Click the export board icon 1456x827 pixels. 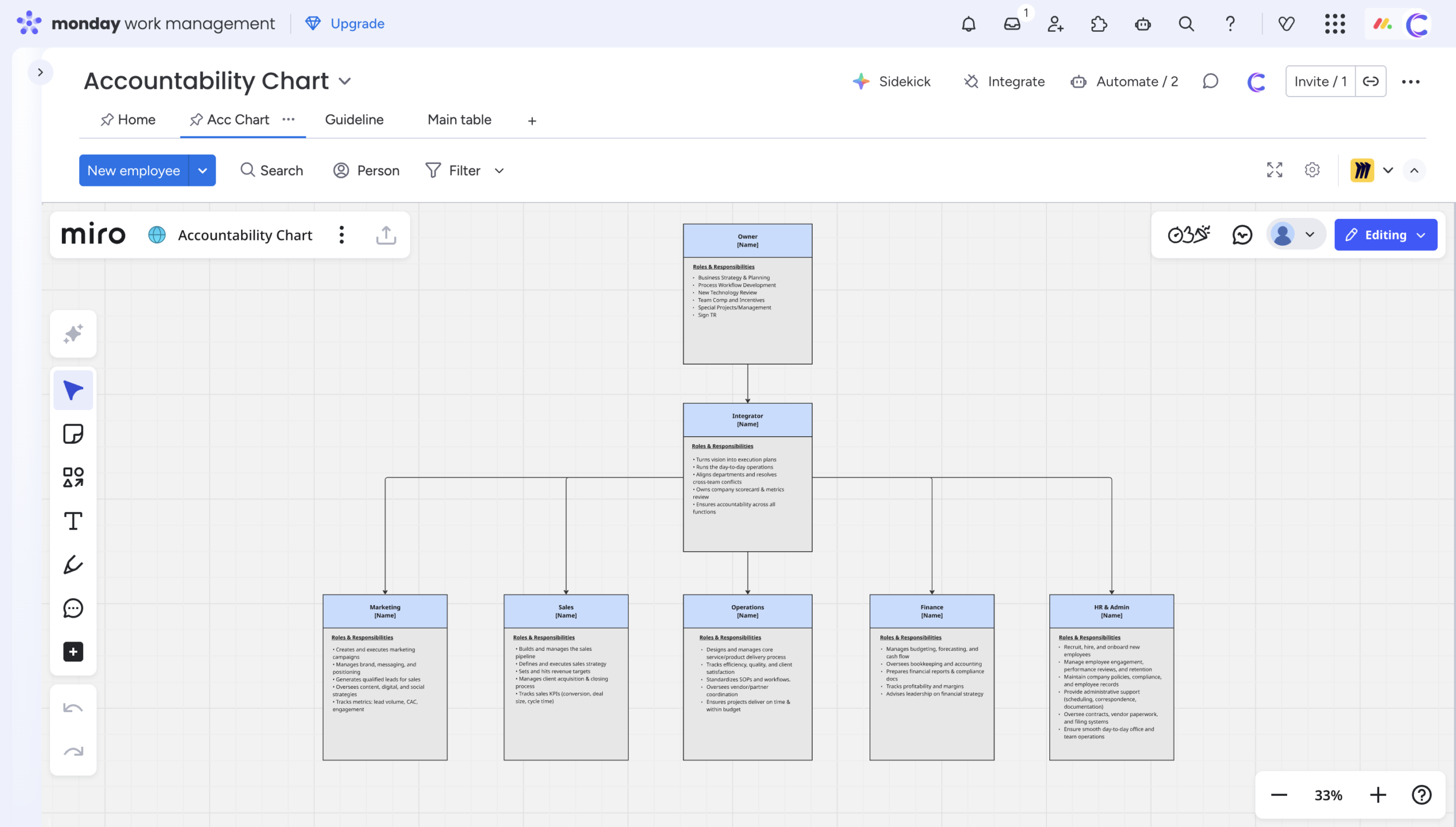(x=386, y=235)
